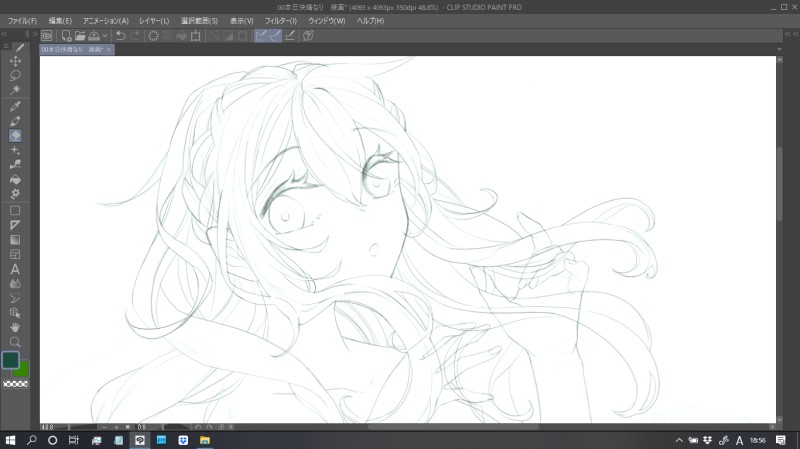
Task: Open the 選択範囲(S) menu
Action: point(199,21)
